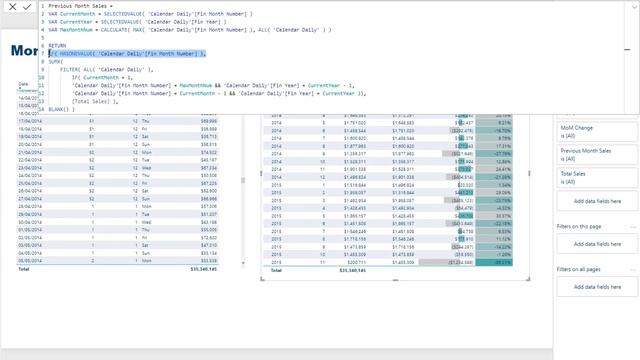Click the 2015 month 11 MoM percentage cell
The image size is (640, 360).
[494, 262]
